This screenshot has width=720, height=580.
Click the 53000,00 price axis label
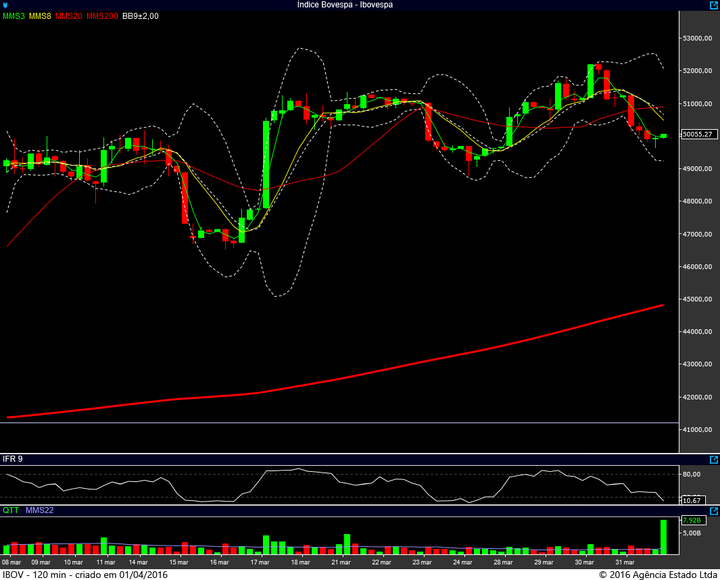698,39
